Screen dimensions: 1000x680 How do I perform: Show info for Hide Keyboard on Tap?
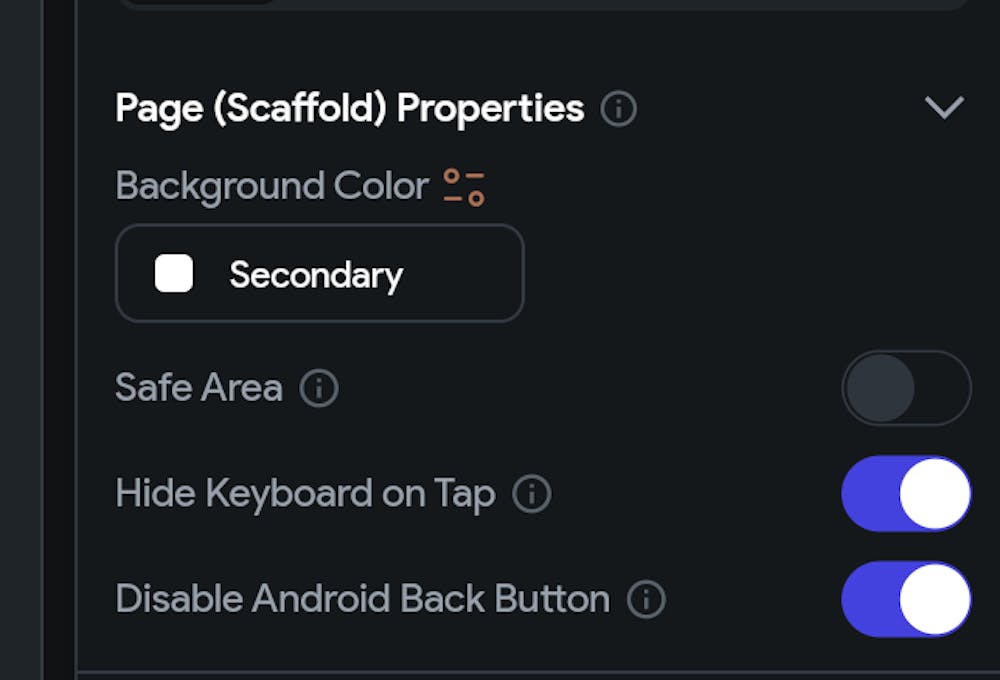coord(532,494)
